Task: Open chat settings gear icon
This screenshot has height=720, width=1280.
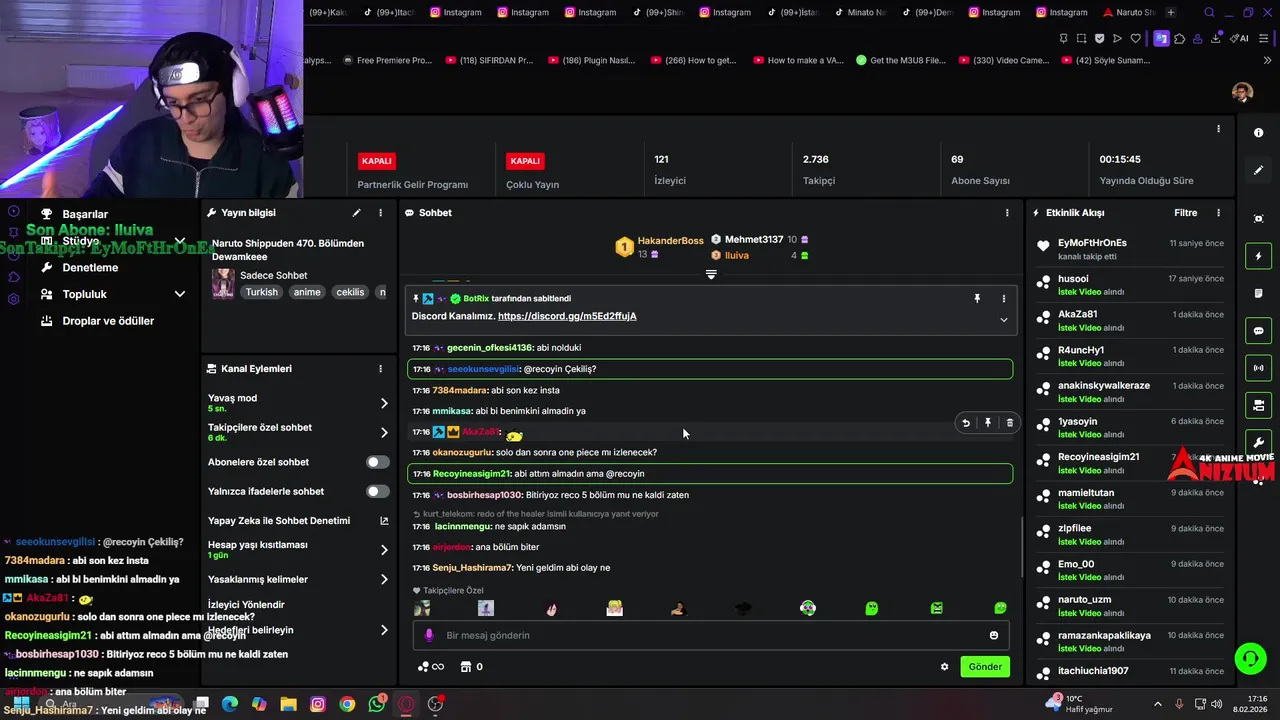Action: (944, 667)
